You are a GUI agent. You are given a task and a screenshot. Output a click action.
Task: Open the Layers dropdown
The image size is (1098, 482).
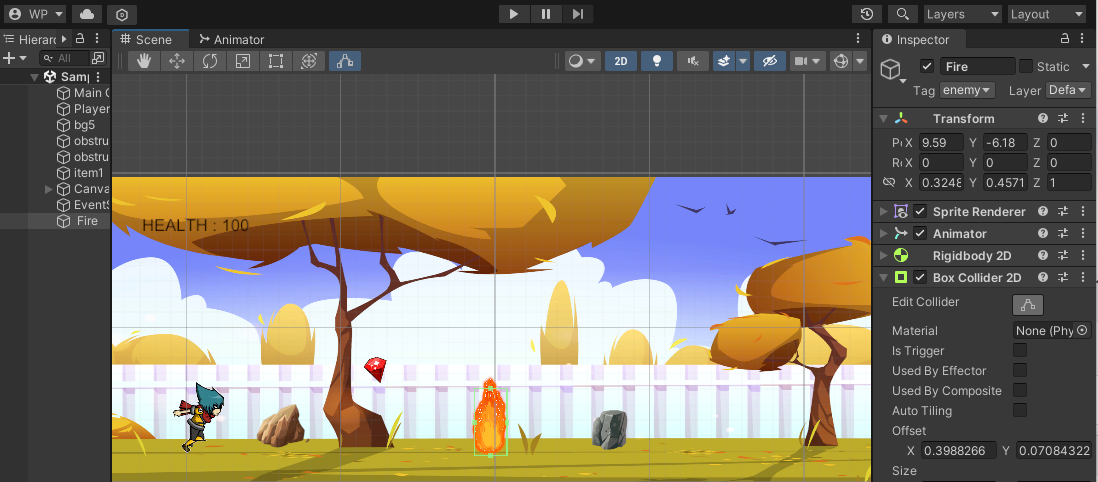click(x=960, y=14)
